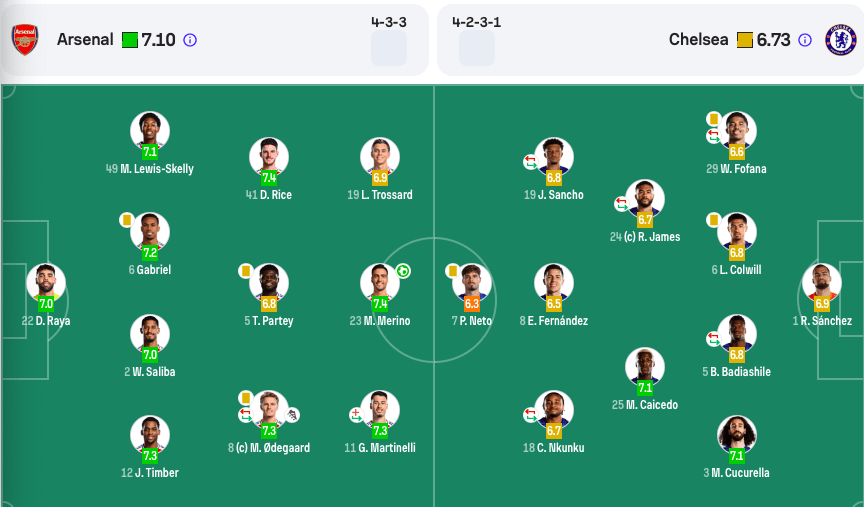
Task: Click the goal icon on M. Merino
Action: click(402, 270)
